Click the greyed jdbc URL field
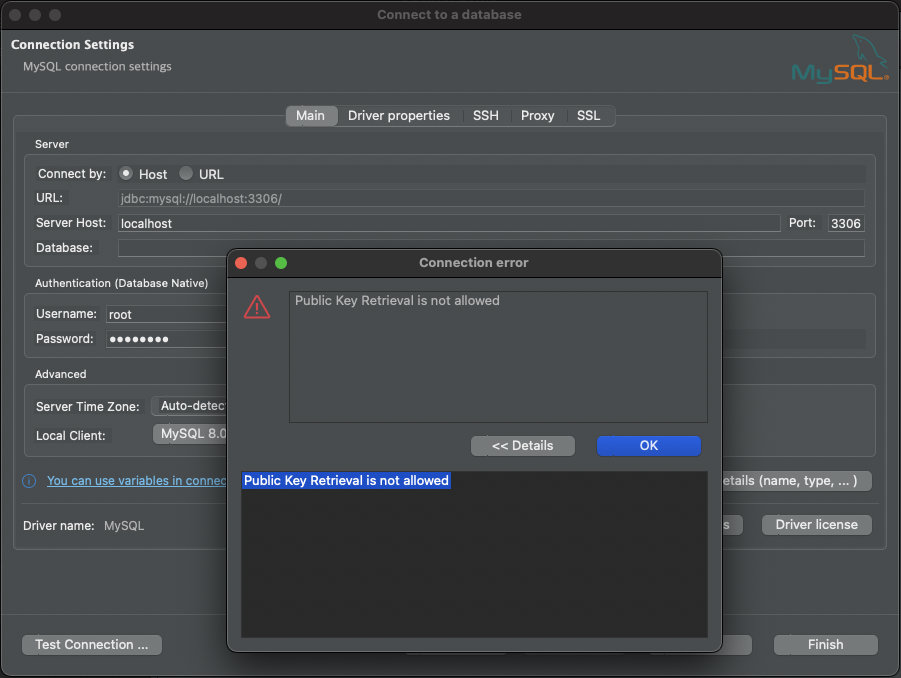901x678 pixels. (x=491, y=199)
